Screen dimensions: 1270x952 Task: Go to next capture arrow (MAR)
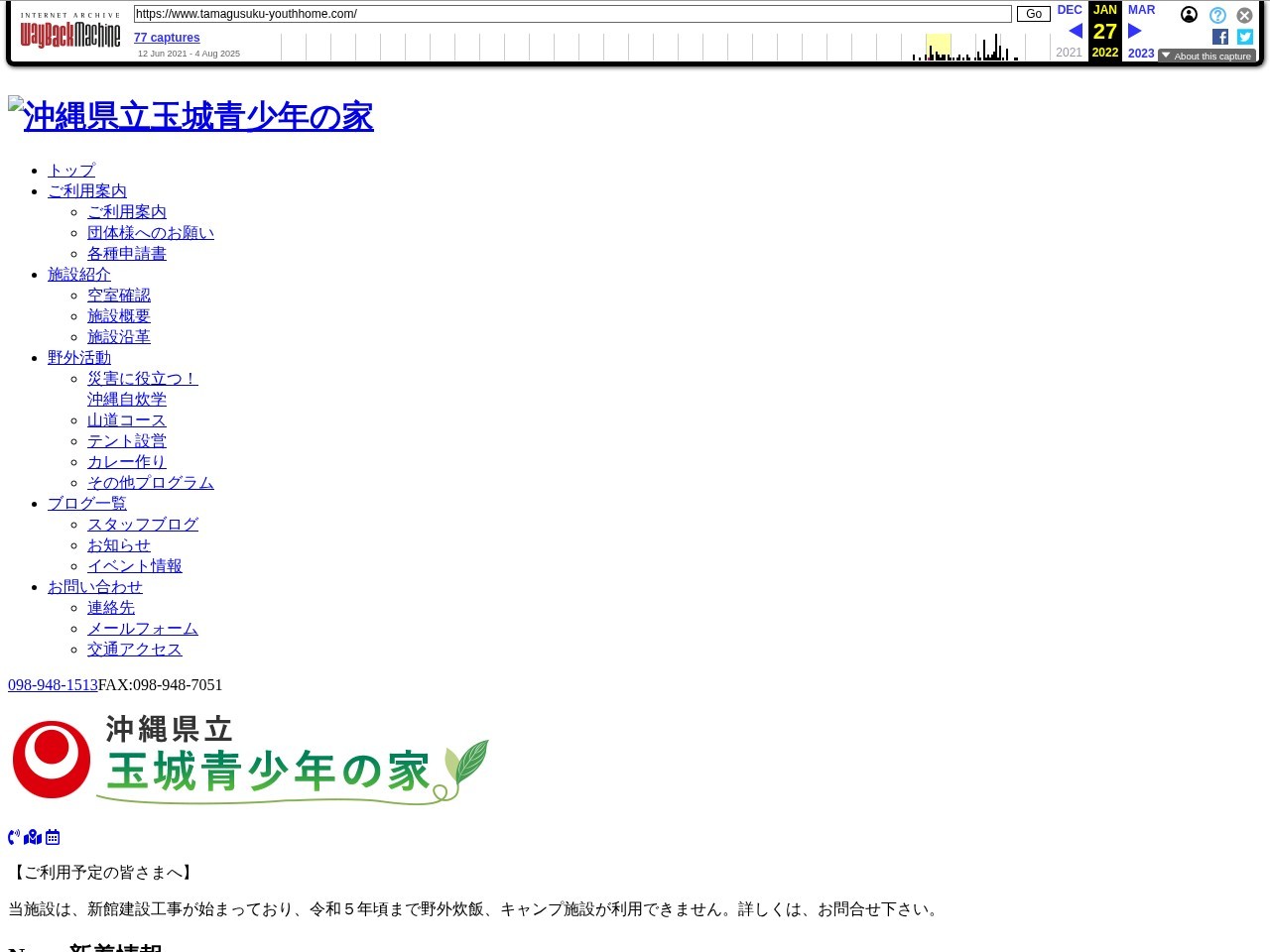point(1135,31)
